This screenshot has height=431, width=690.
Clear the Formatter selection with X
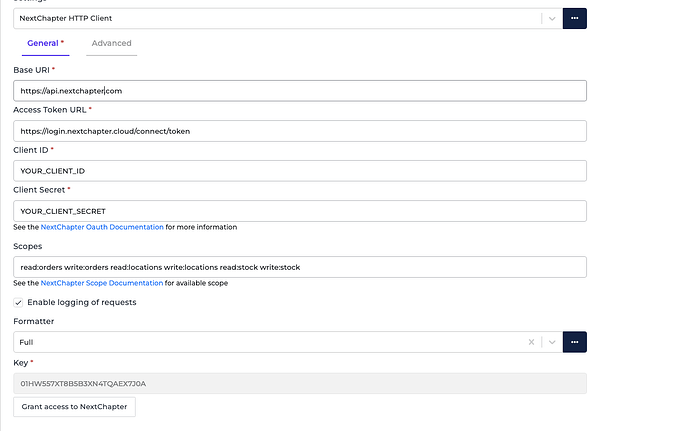coord(531,342)
